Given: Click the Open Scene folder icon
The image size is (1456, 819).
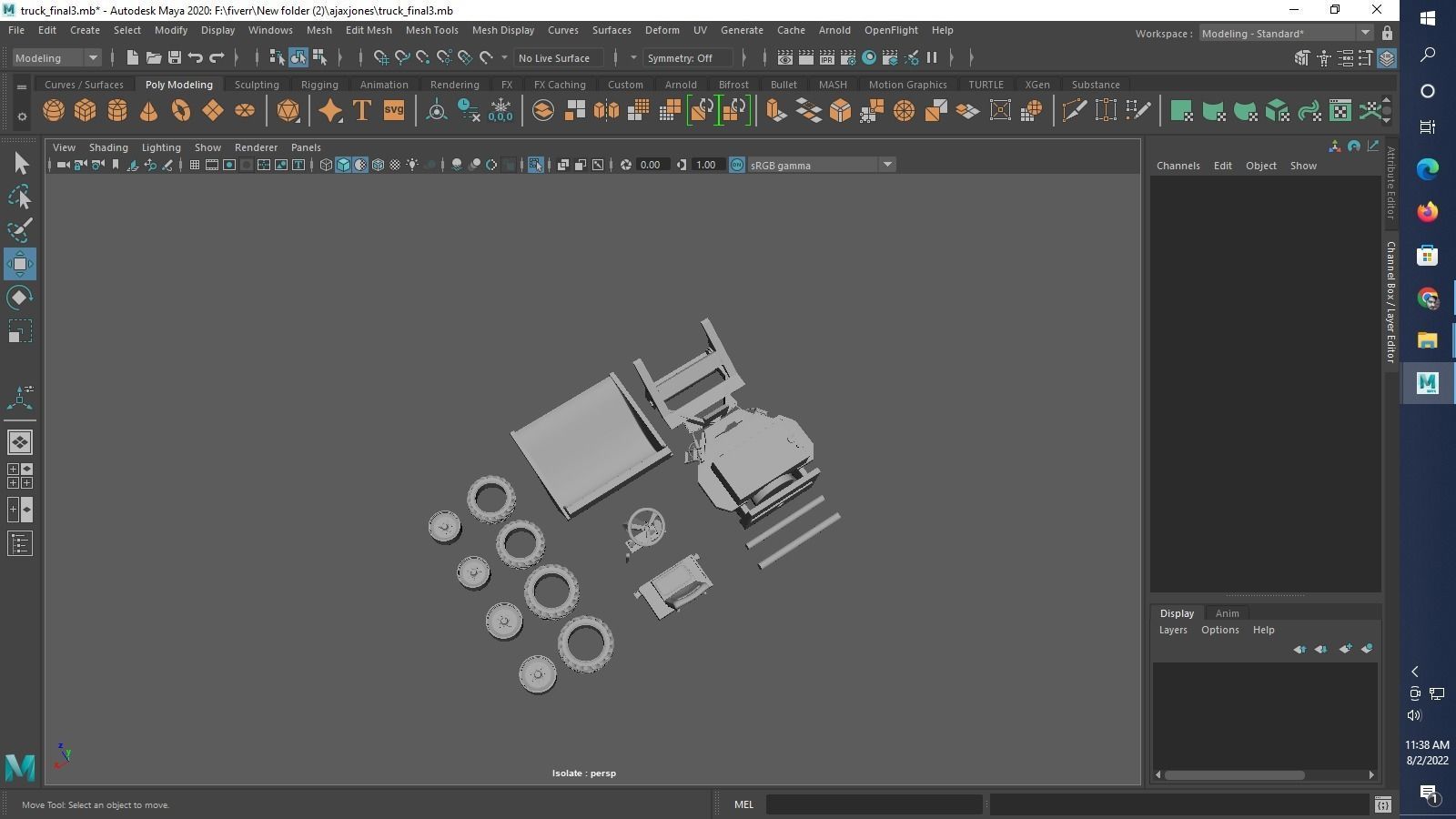Looking at the screenshot, I should (x=154, y=58).
